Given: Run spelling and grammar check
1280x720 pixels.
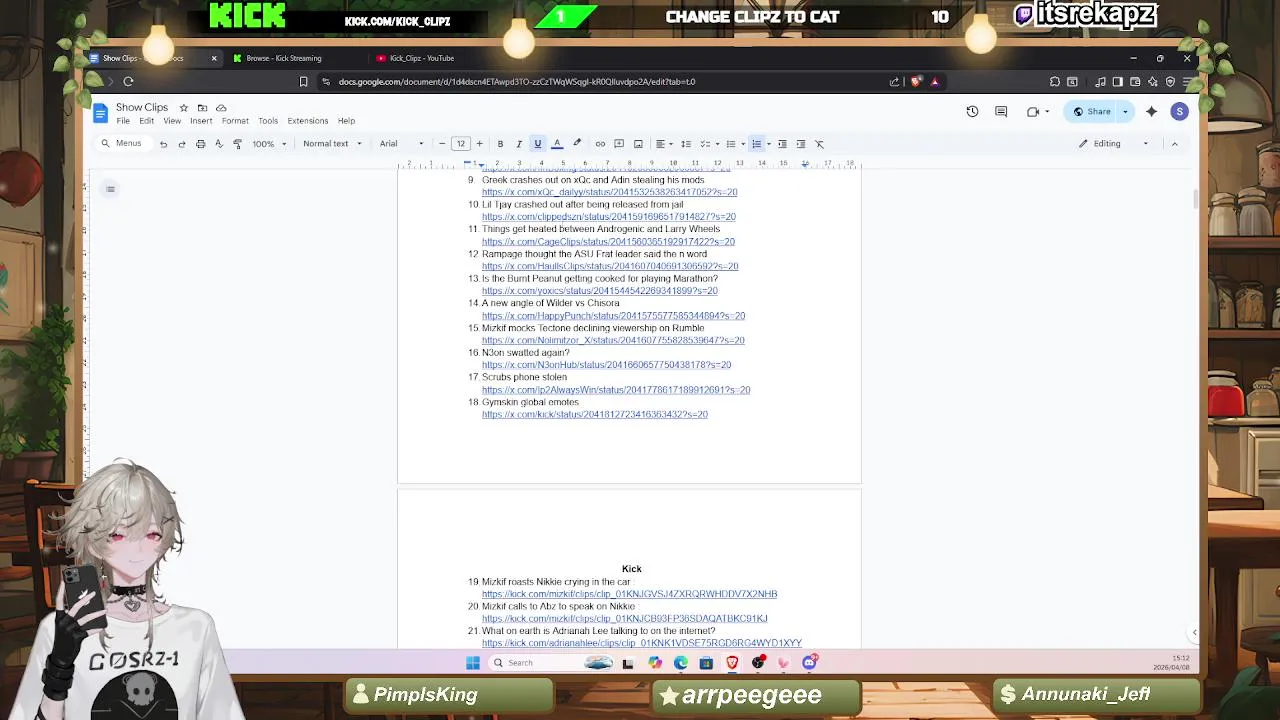Looking at the screenshot, I should [x=218, y=144].
